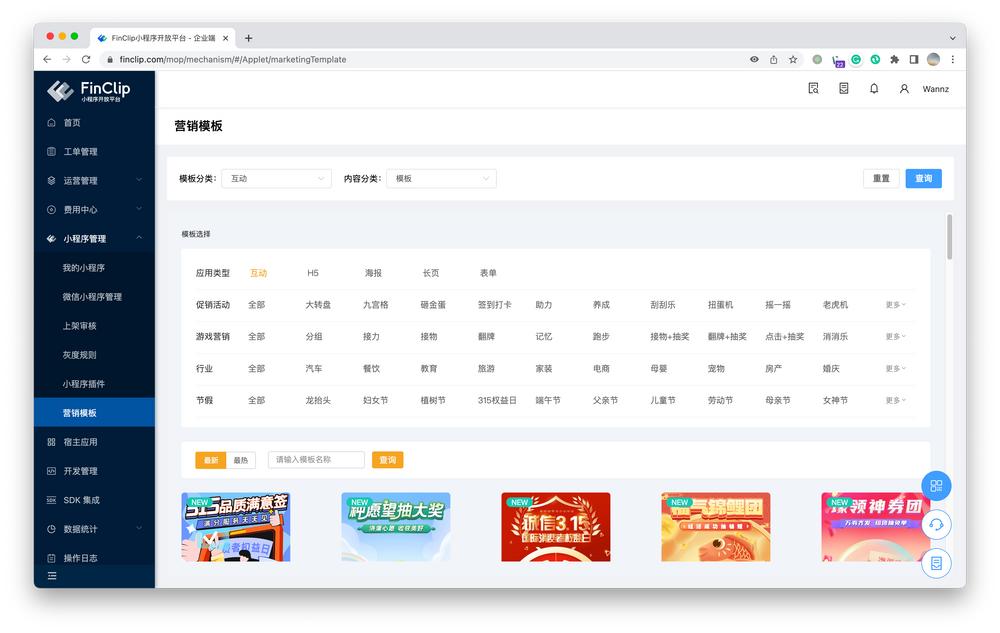This screenshot has height=633, width=1000.
Task: Open the 模板分类 category dropdown
Action: (276, 178)
